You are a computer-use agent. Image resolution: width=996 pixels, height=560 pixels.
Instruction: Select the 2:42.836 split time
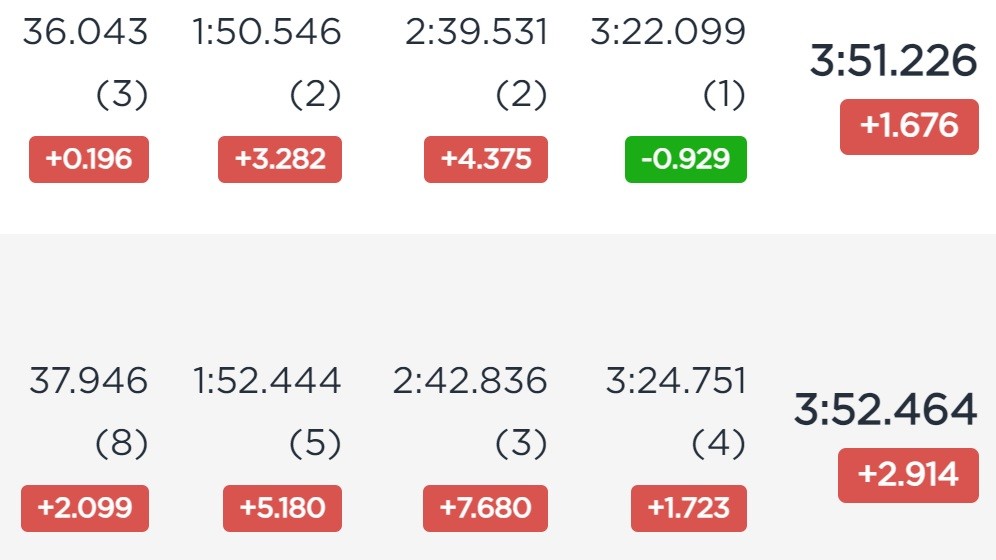pyautogui.click(x=470, y=380)
